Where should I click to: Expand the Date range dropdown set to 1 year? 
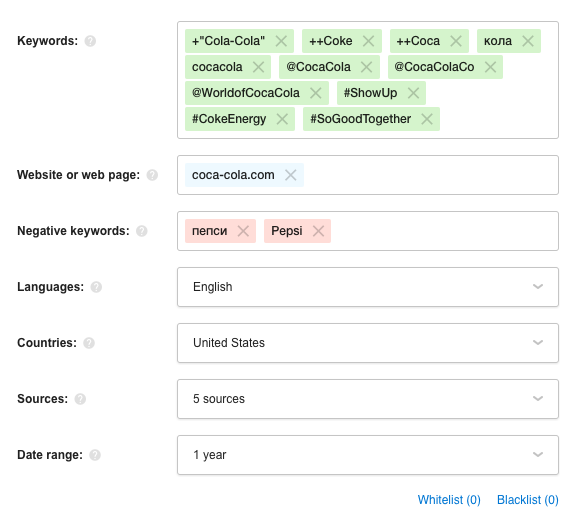[368, 455]
